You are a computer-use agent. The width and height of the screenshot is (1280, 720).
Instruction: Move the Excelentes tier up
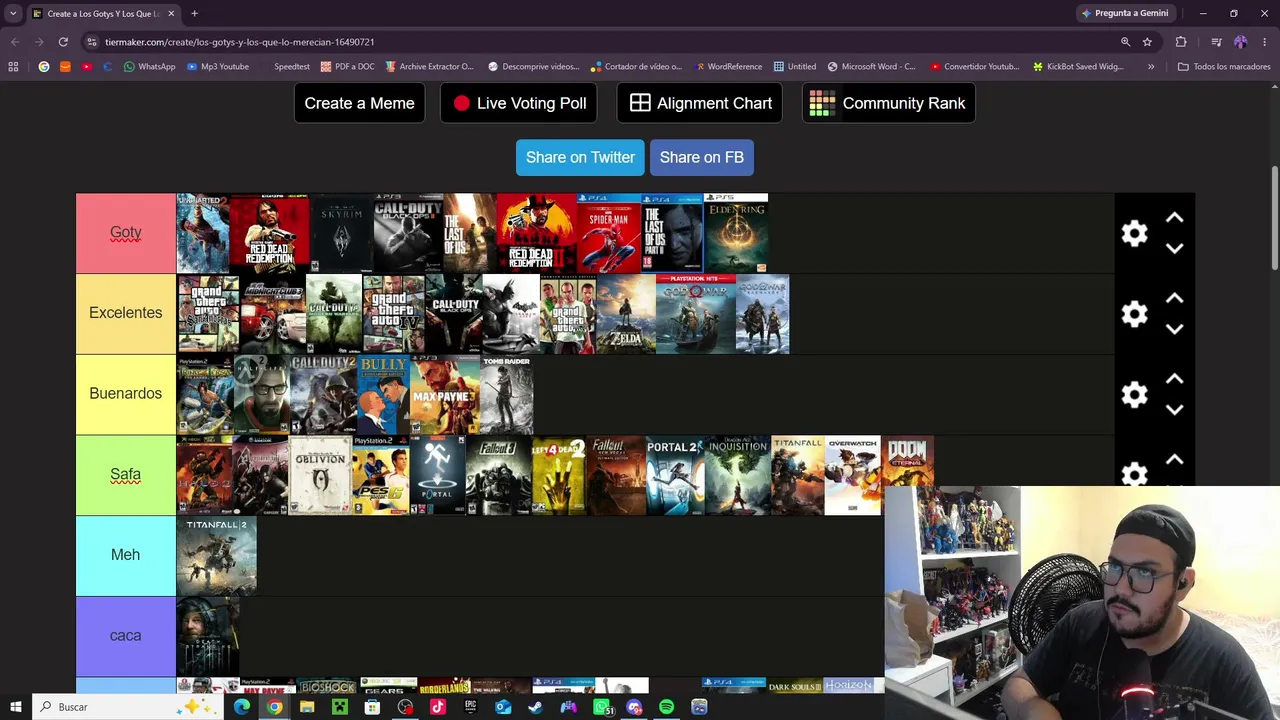pos(1175,299)
